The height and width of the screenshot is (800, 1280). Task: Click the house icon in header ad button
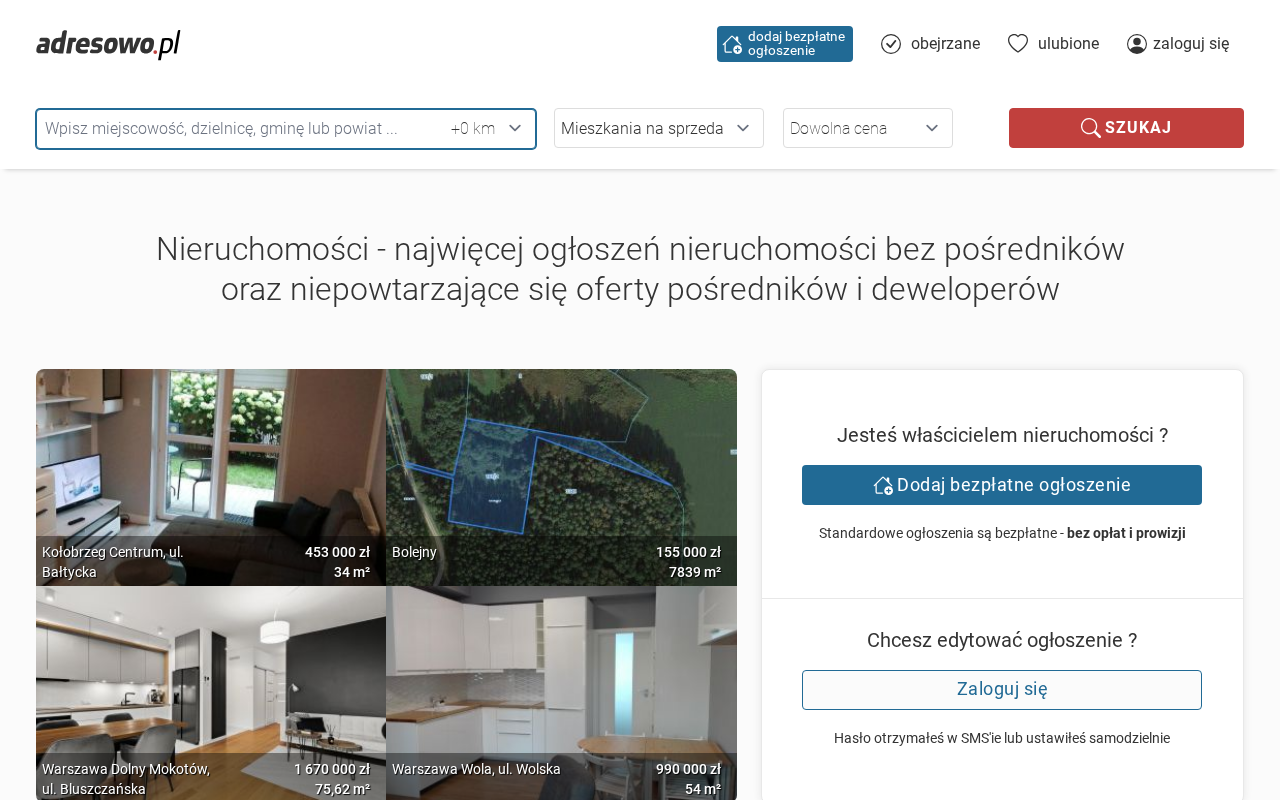[732, 44]
